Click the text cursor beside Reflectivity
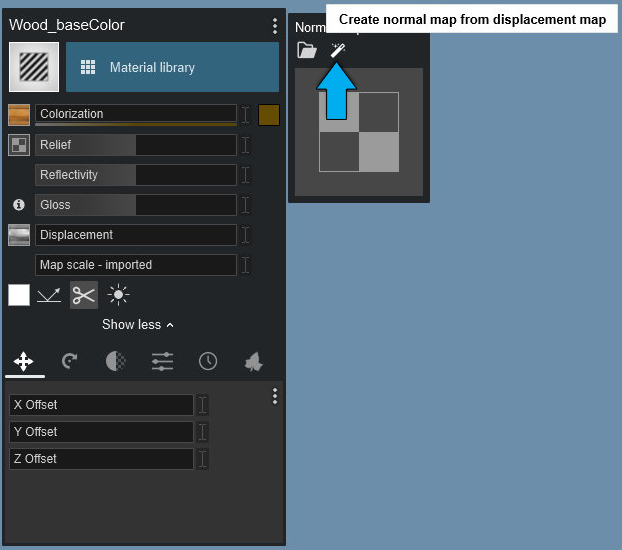Image resolution: width=622 pixels, height=550 pixels. click(246, 175)
